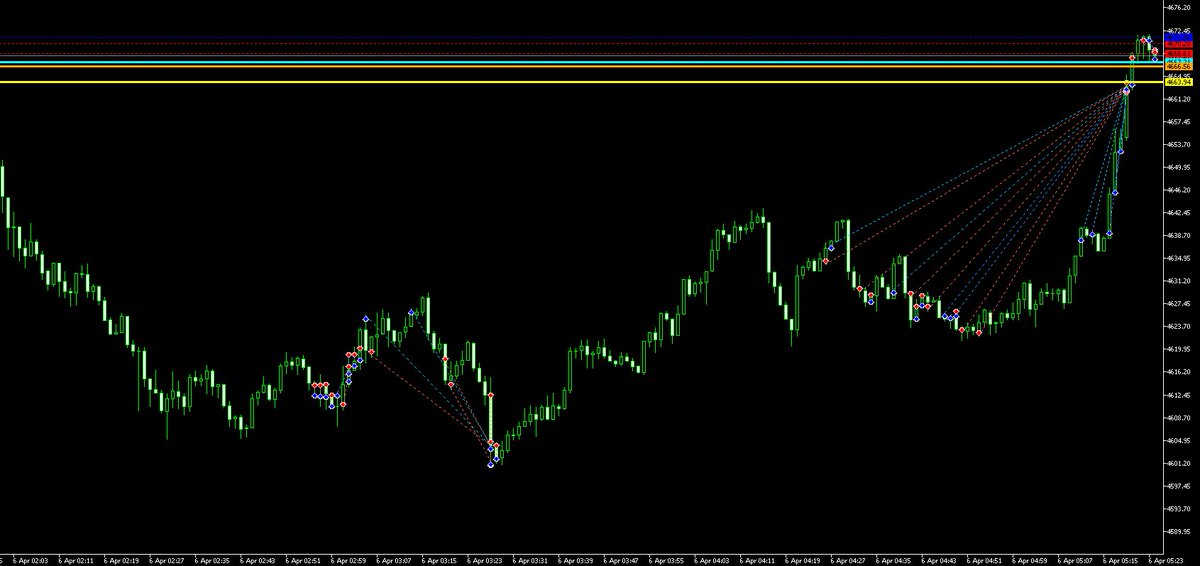1200x566 pixels.
Task: Click price axis label 4597.45
Action: coord(1179,486)
